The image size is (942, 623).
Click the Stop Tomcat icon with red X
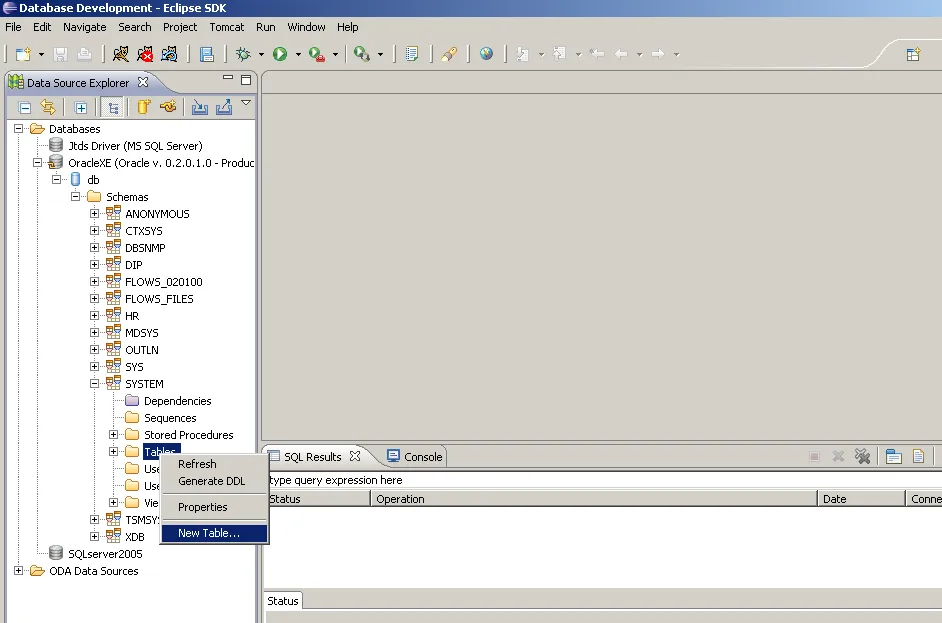(x=146, y=54)
